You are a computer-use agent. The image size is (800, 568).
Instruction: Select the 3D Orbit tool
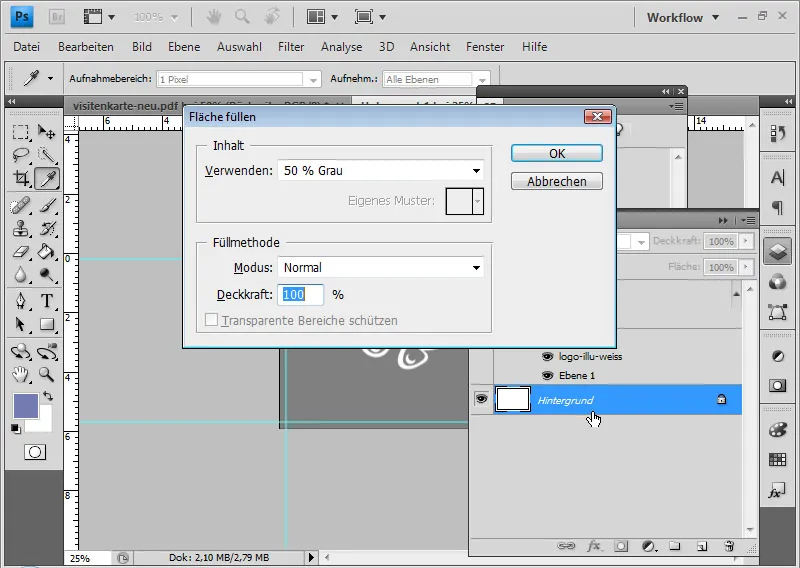point(47,352)
